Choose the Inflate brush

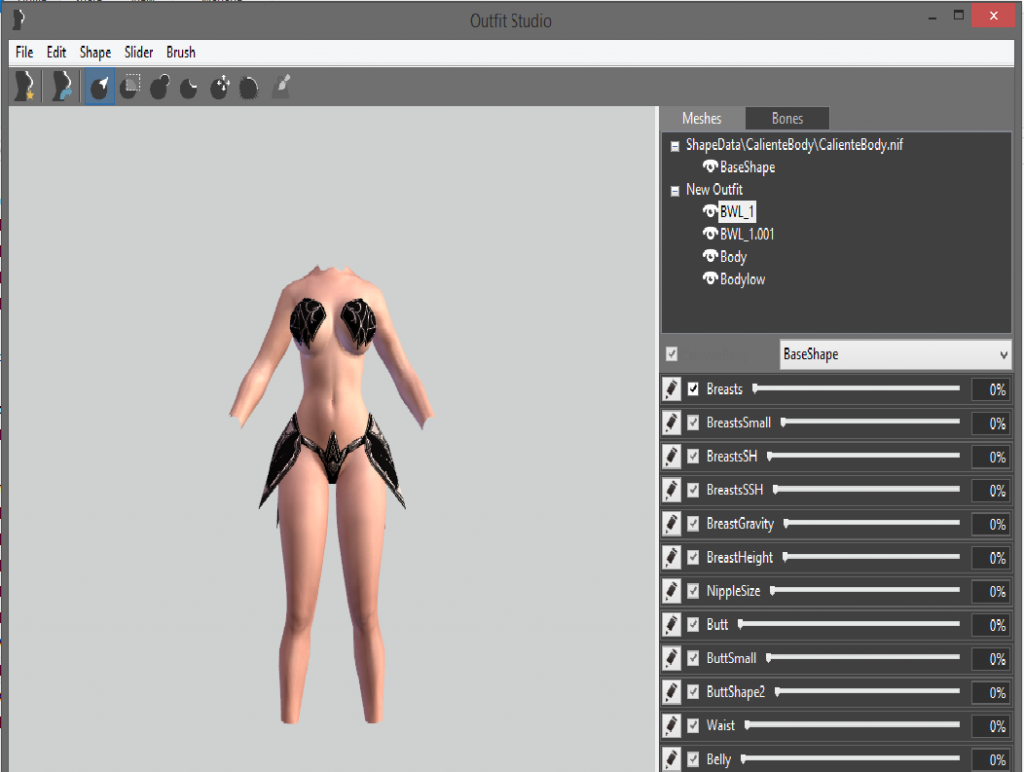click(160, 86)
